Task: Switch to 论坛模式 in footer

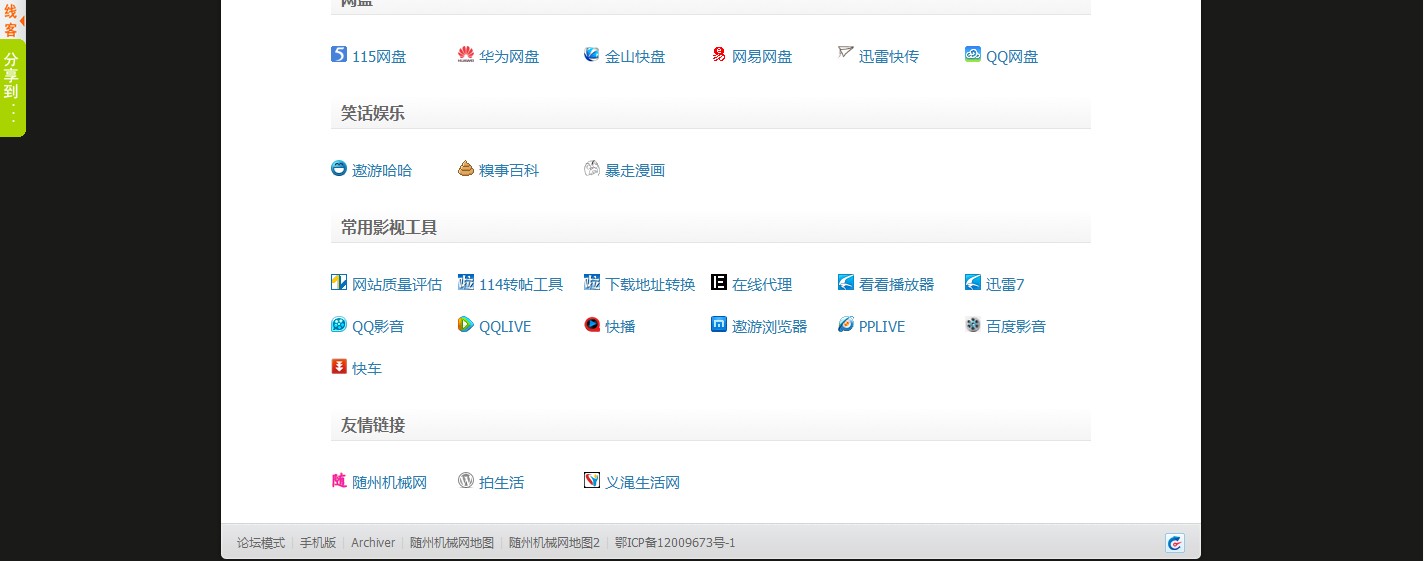Action: [261, 543]
